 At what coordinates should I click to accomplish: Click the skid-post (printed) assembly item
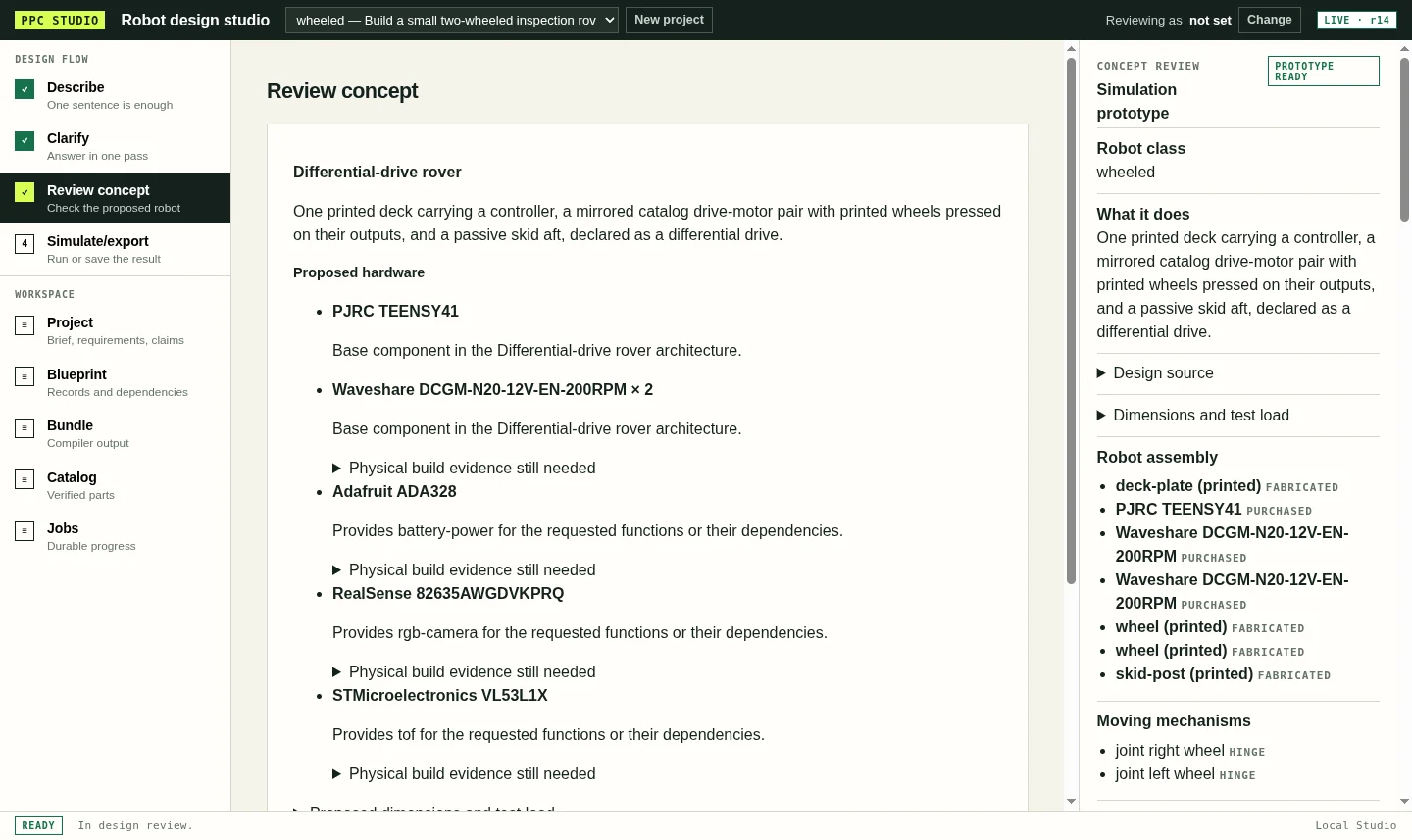(x=1223, y=674)
